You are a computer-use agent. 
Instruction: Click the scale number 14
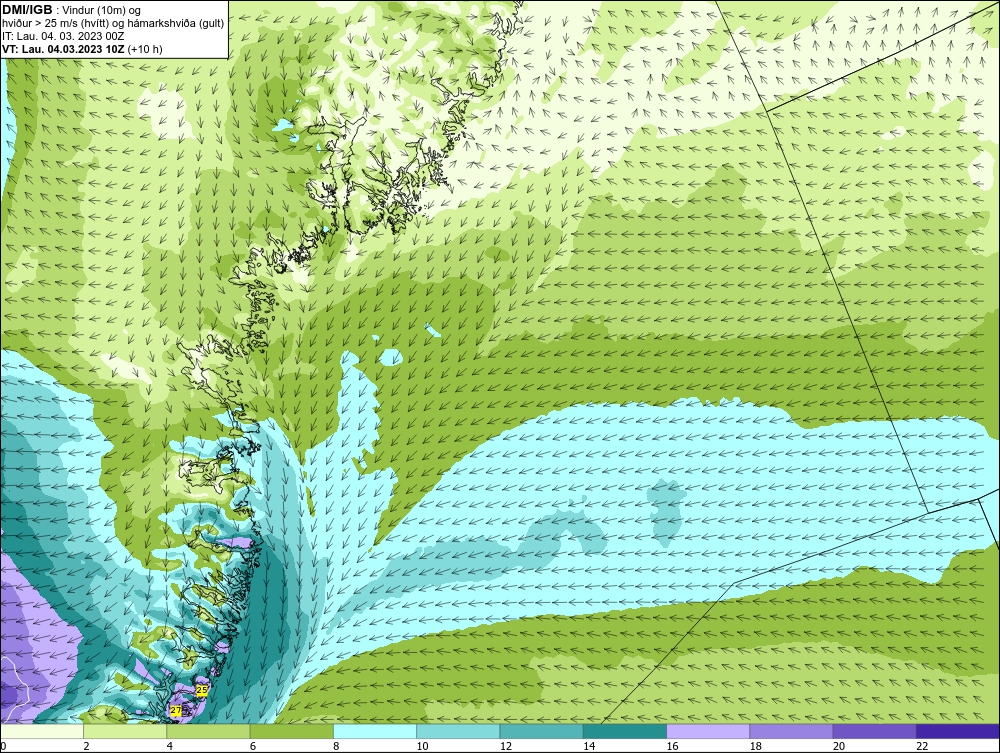[x=589, y=746]
